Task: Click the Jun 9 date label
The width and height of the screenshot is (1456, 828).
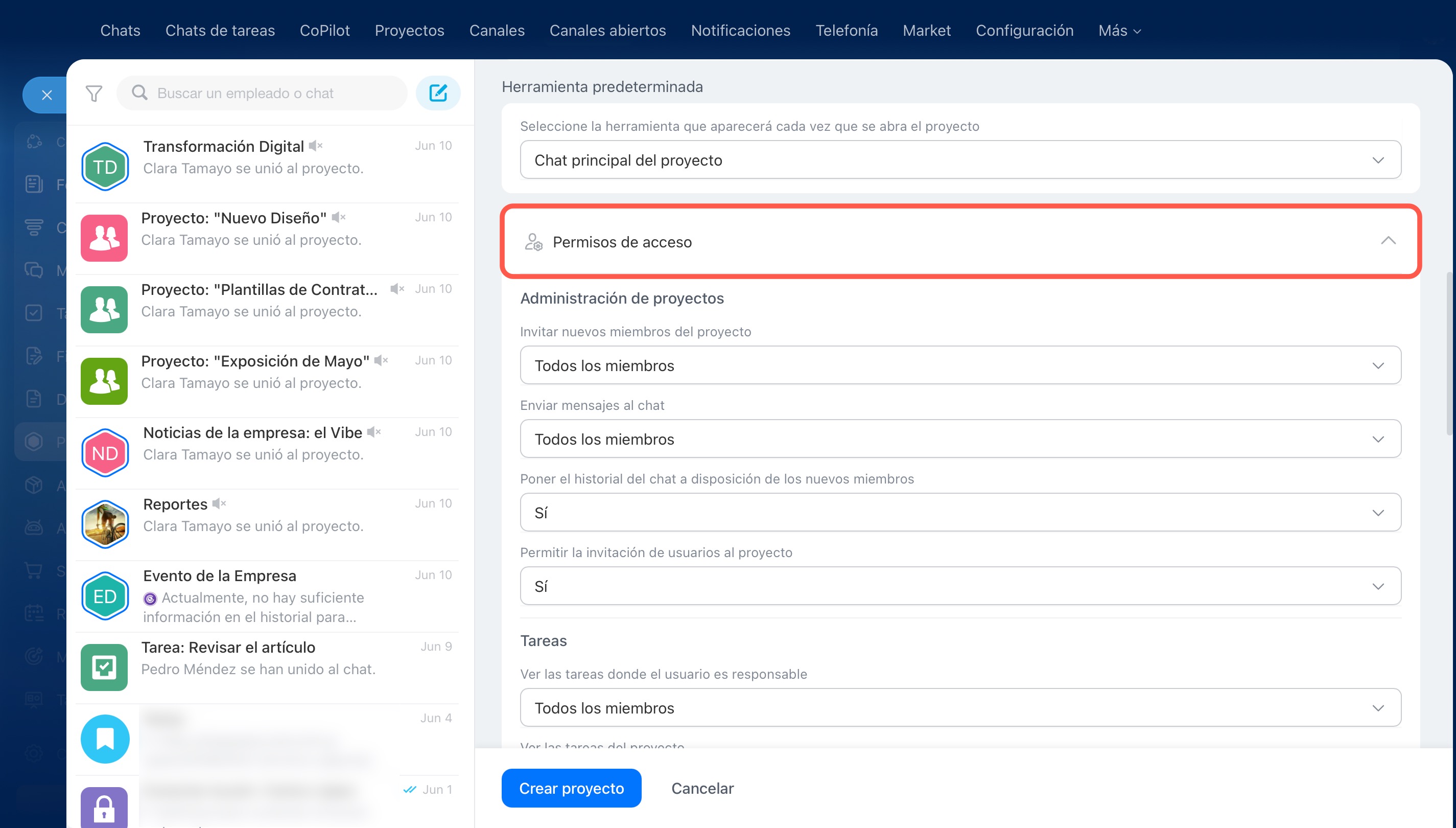Action: 436,647
